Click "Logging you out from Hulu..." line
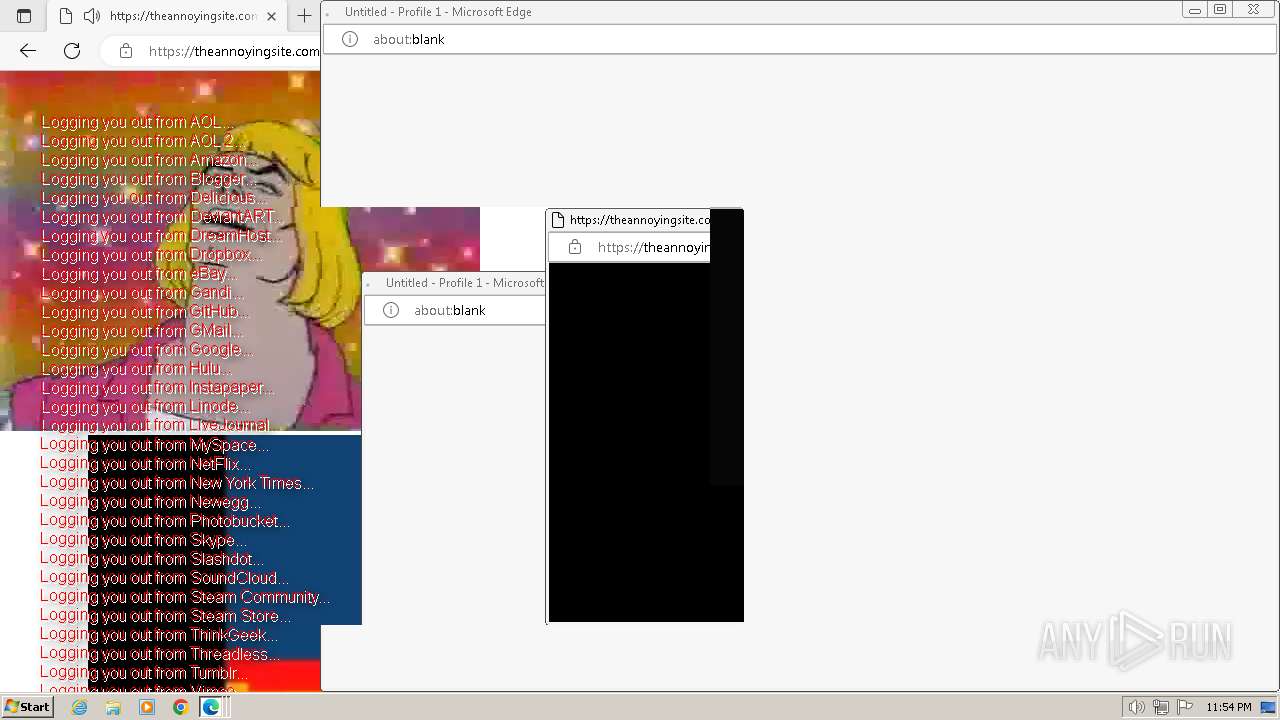Viewport: 1280px width, 720px height. 137,369
